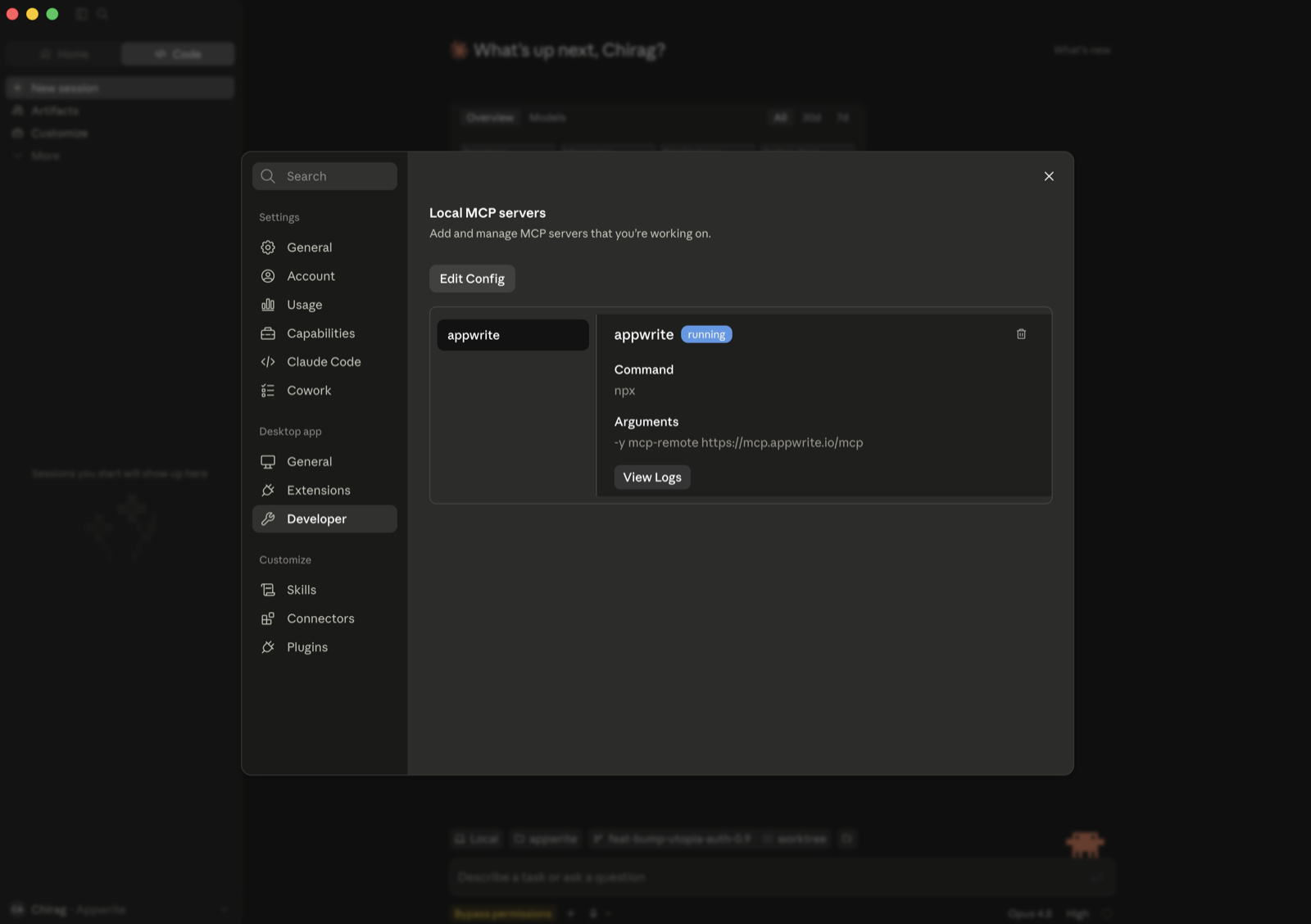Open General under Settings section

324,247
